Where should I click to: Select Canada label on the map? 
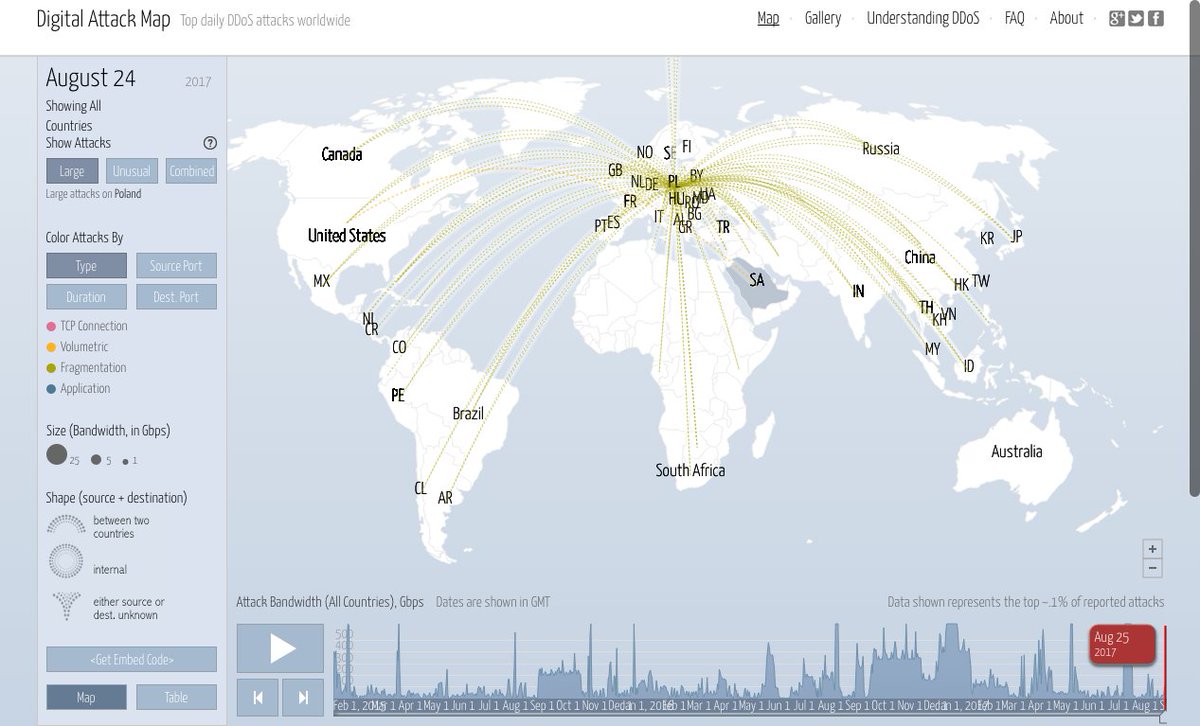point(342,155)
